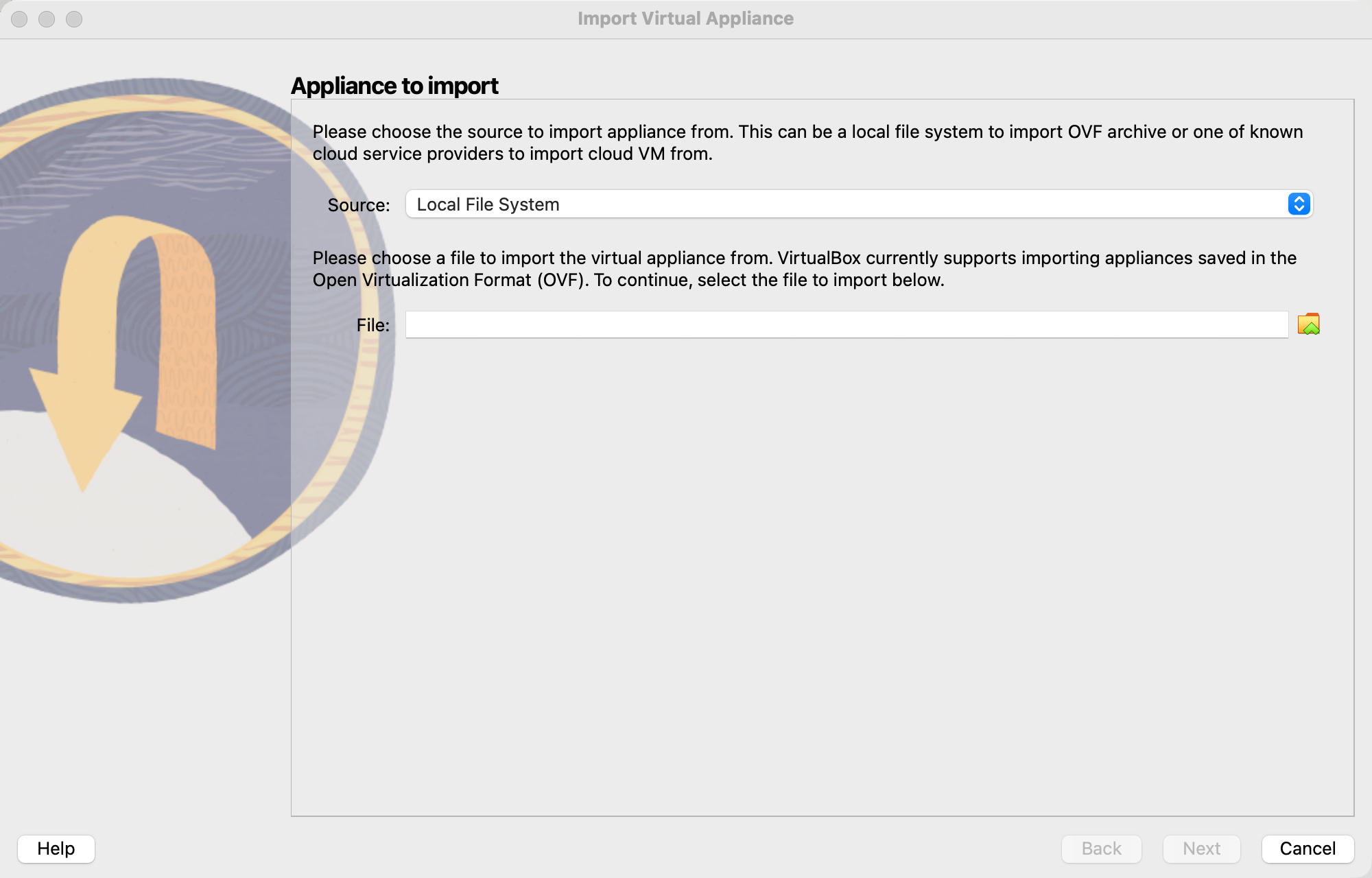The height and width of the screenshot is (878, 1372).
Task: Click the Help button
Action: tap(56, 849)
